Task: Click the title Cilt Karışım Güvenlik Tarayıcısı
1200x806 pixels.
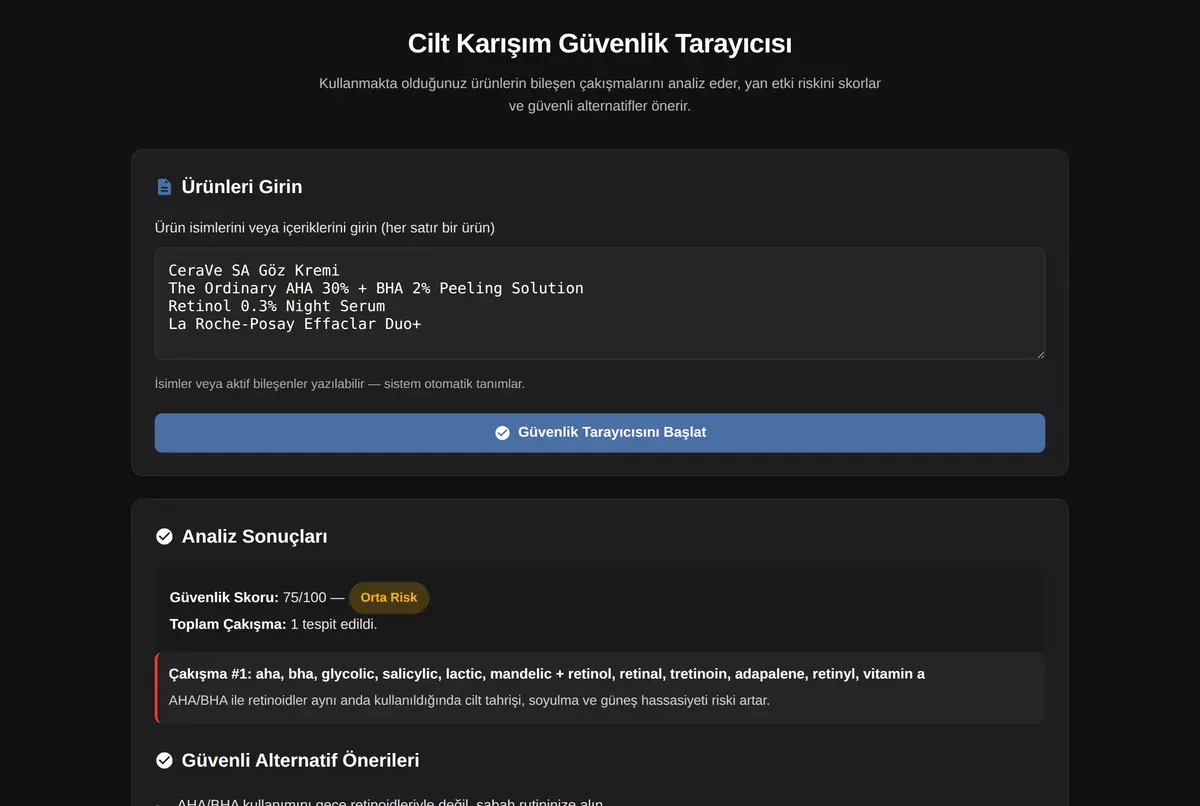Action: coord(600,44)
